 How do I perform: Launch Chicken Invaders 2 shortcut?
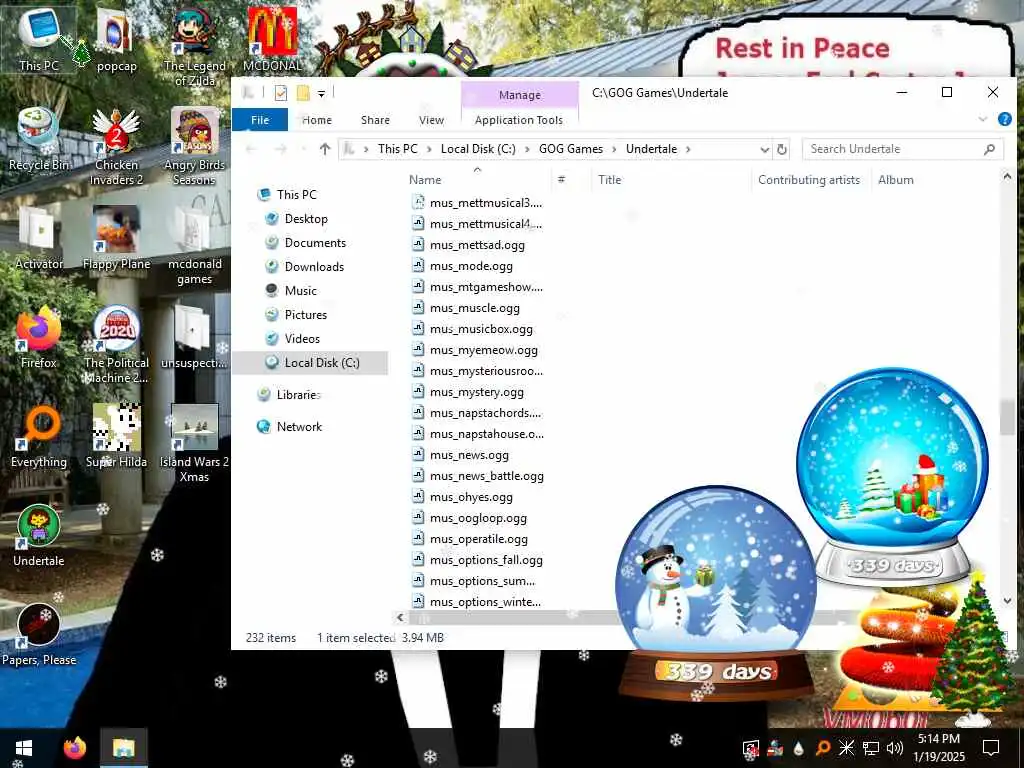pos(116,146)
